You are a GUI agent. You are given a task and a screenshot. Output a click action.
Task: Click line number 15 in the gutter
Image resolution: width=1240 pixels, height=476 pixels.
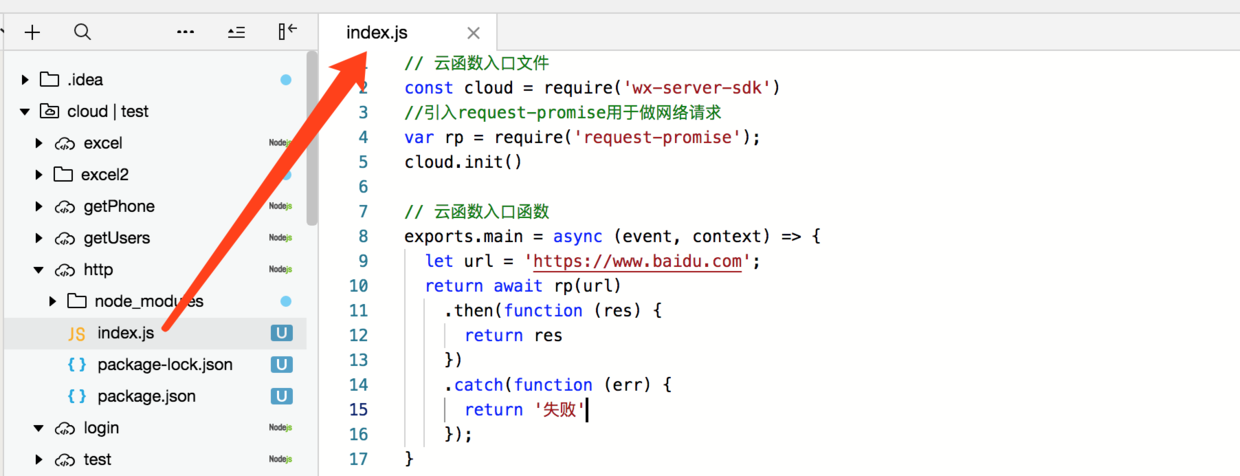pyautogui.click(x=359, y=409)
